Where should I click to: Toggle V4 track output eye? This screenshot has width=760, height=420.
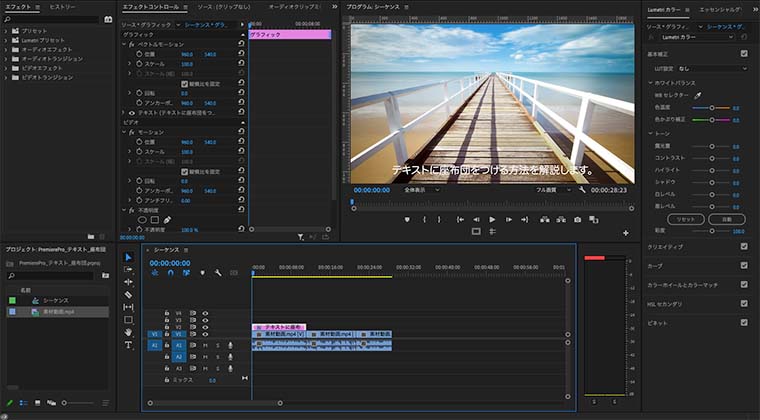click(205, 313)
